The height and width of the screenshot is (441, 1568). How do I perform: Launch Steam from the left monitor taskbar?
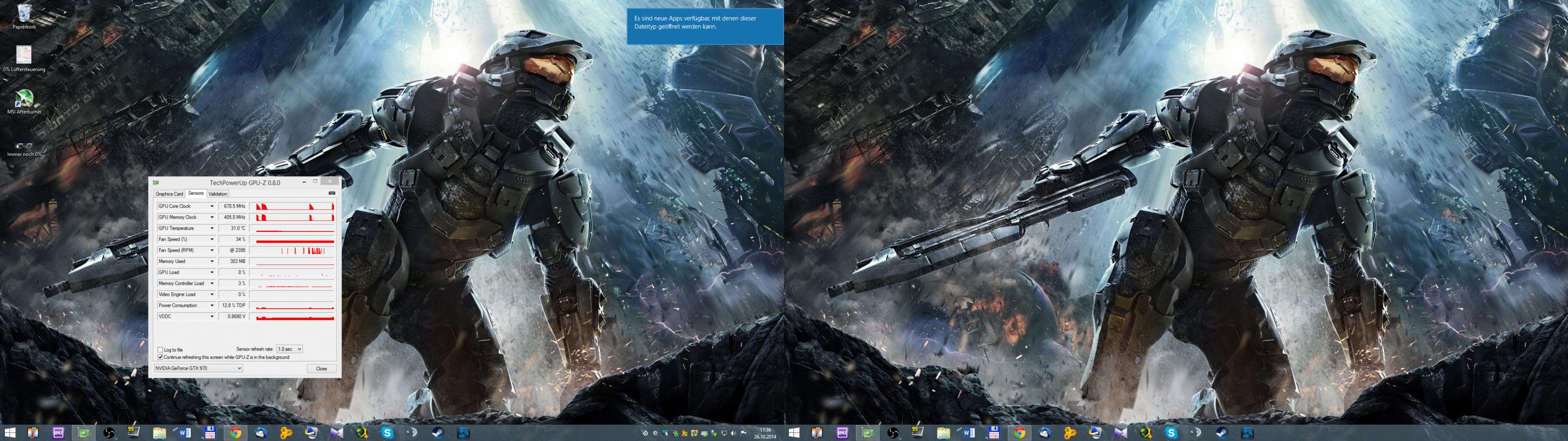coord(438,433)
